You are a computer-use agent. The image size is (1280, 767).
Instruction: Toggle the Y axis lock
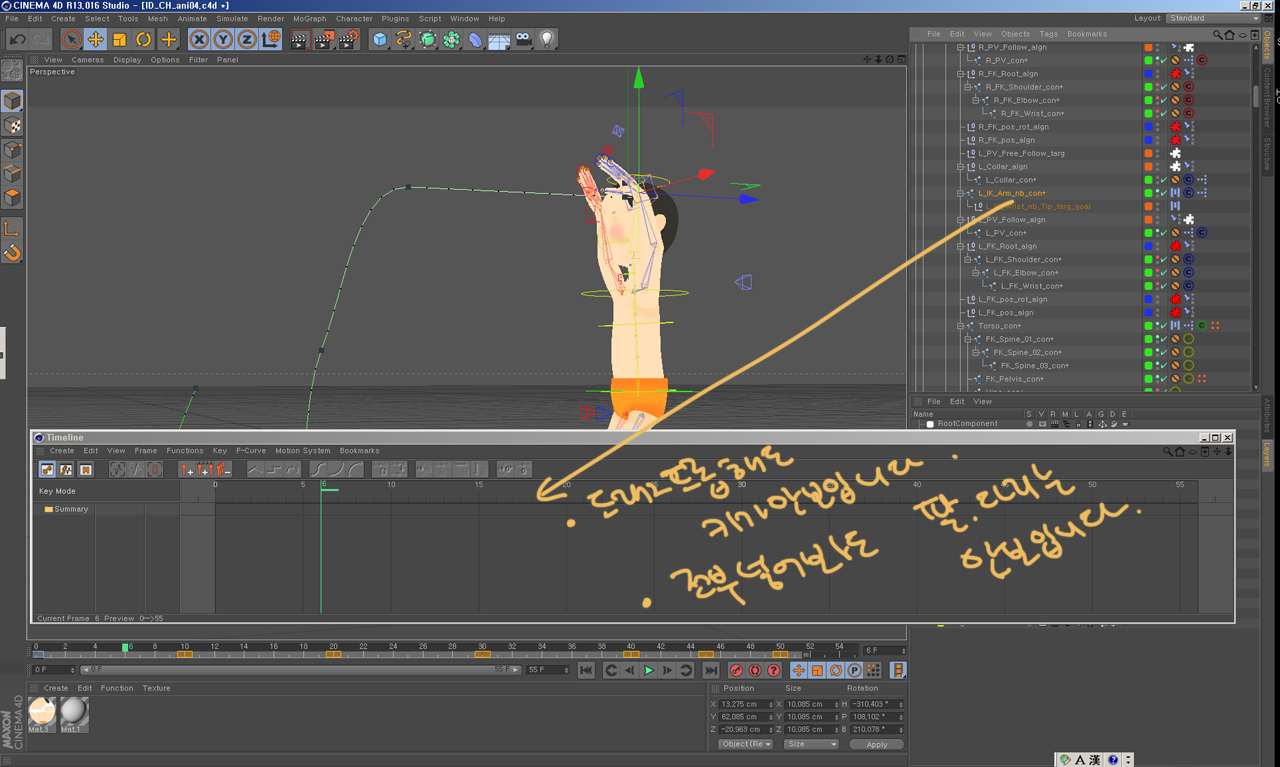click(x=223, y=40)
